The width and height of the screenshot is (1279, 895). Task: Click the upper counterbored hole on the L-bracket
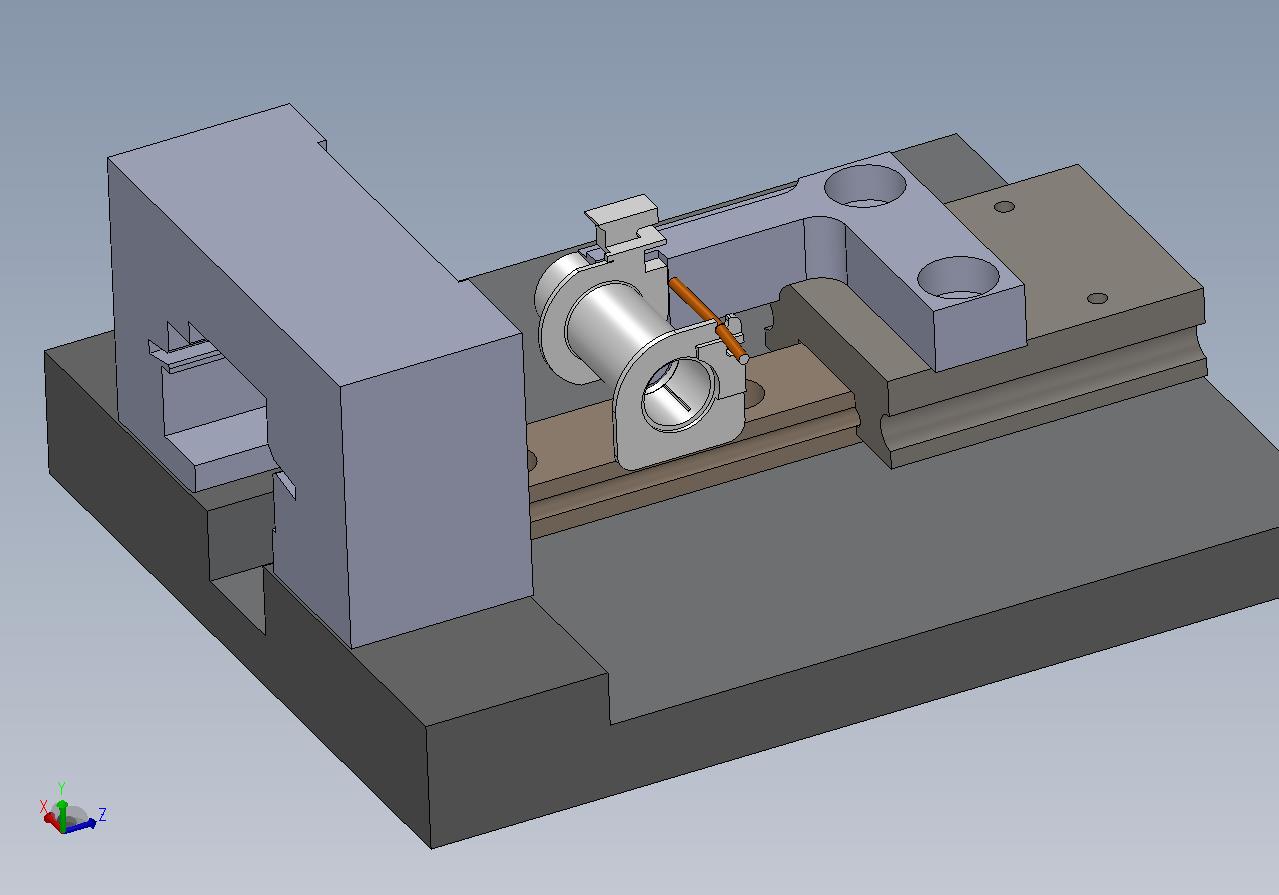click(x=866, y=186)
